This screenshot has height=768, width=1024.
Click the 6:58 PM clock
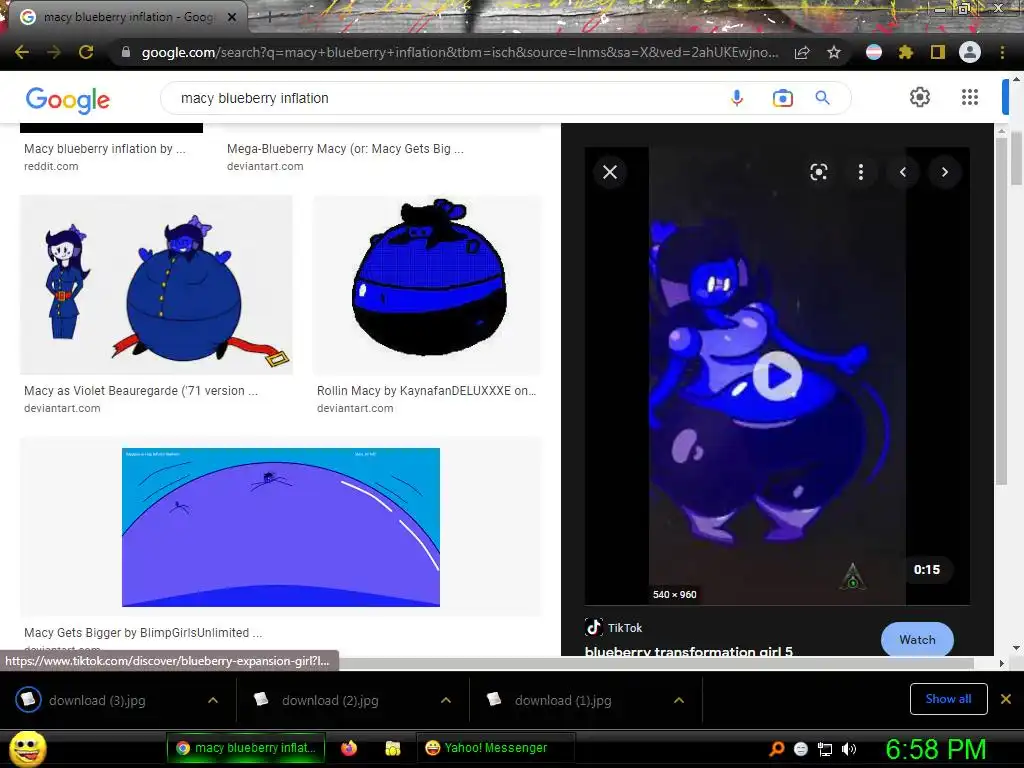click(936, 749)
